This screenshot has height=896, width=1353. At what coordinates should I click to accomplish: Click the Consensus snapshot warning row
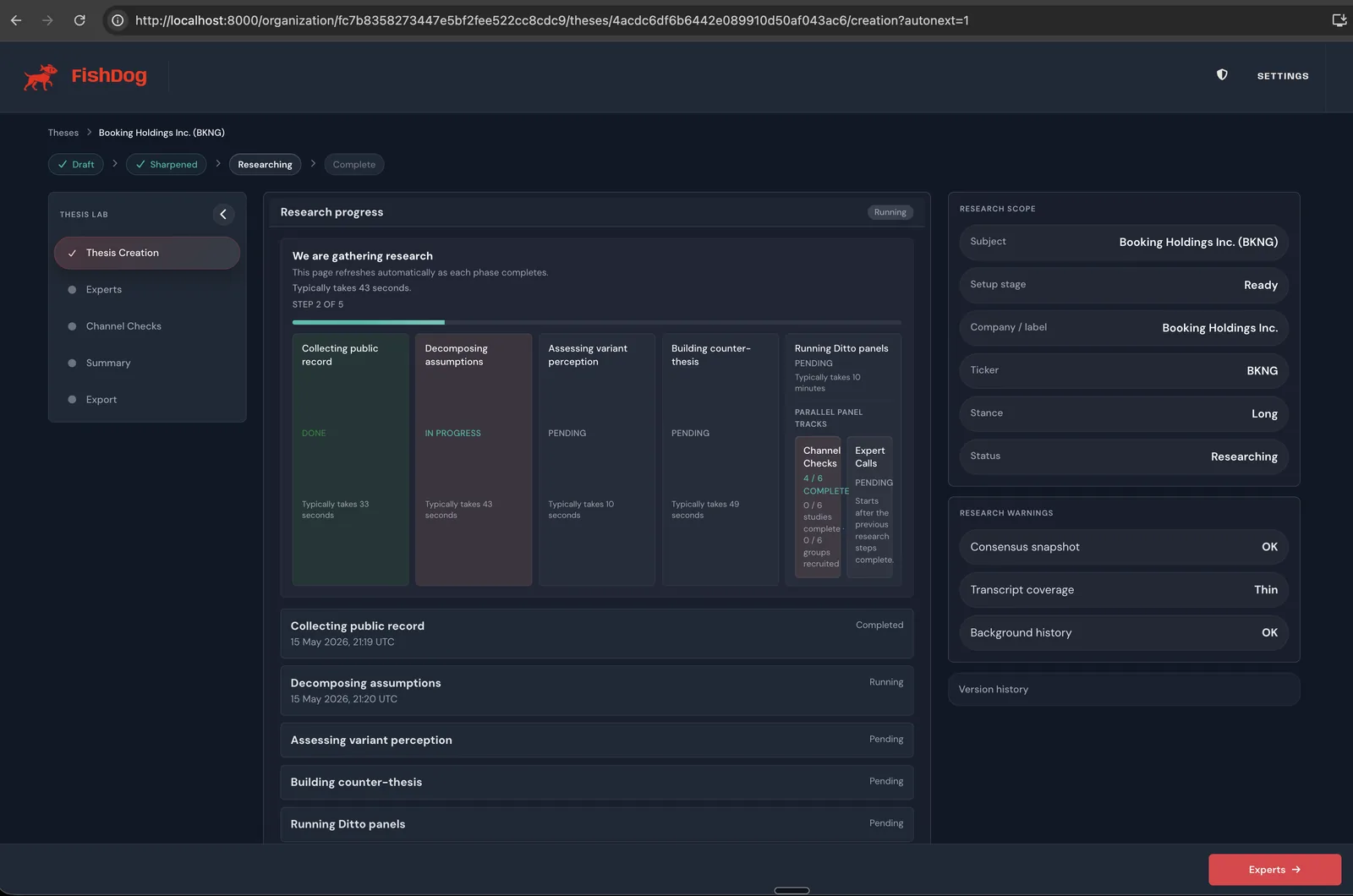pyautogui.click(x=1124, y=547)
